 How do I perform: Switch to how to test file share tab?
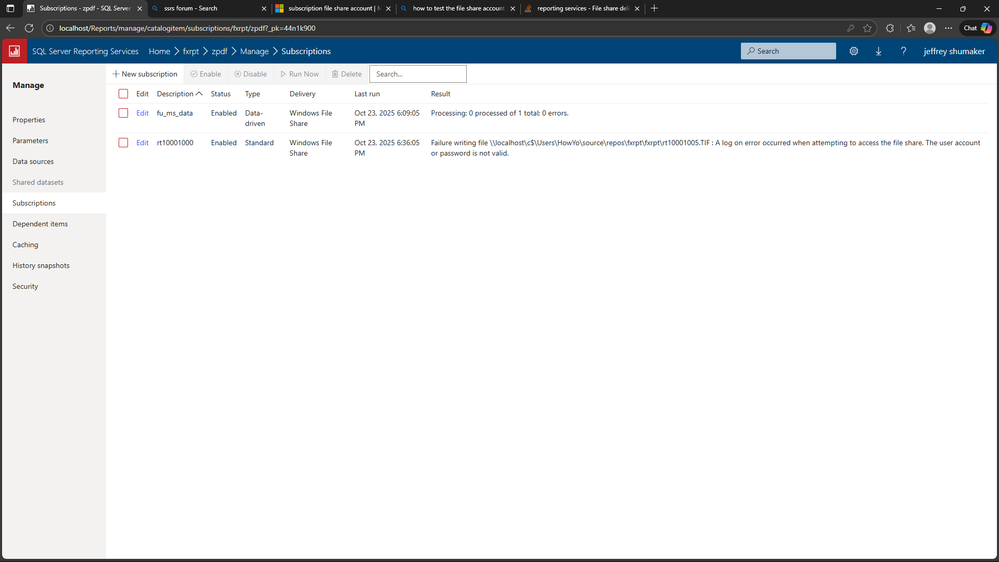pyautogui.click(x=457, y=8)
